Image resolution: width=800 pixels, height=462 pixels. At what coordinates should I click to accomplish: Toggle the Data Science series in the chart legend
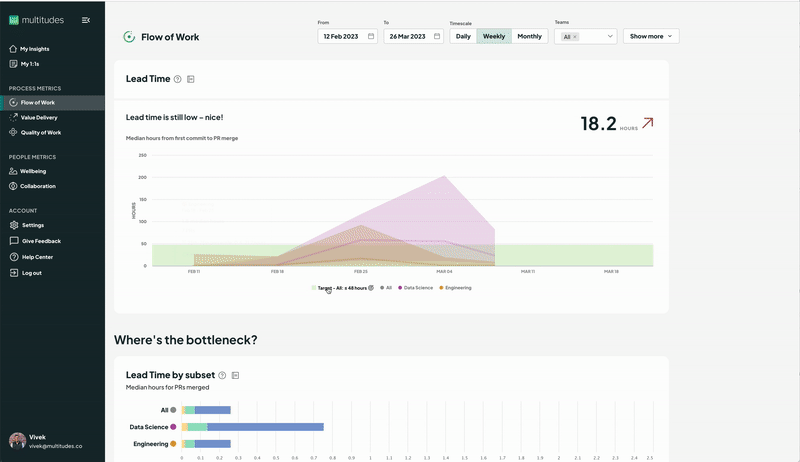click(419, 287)
